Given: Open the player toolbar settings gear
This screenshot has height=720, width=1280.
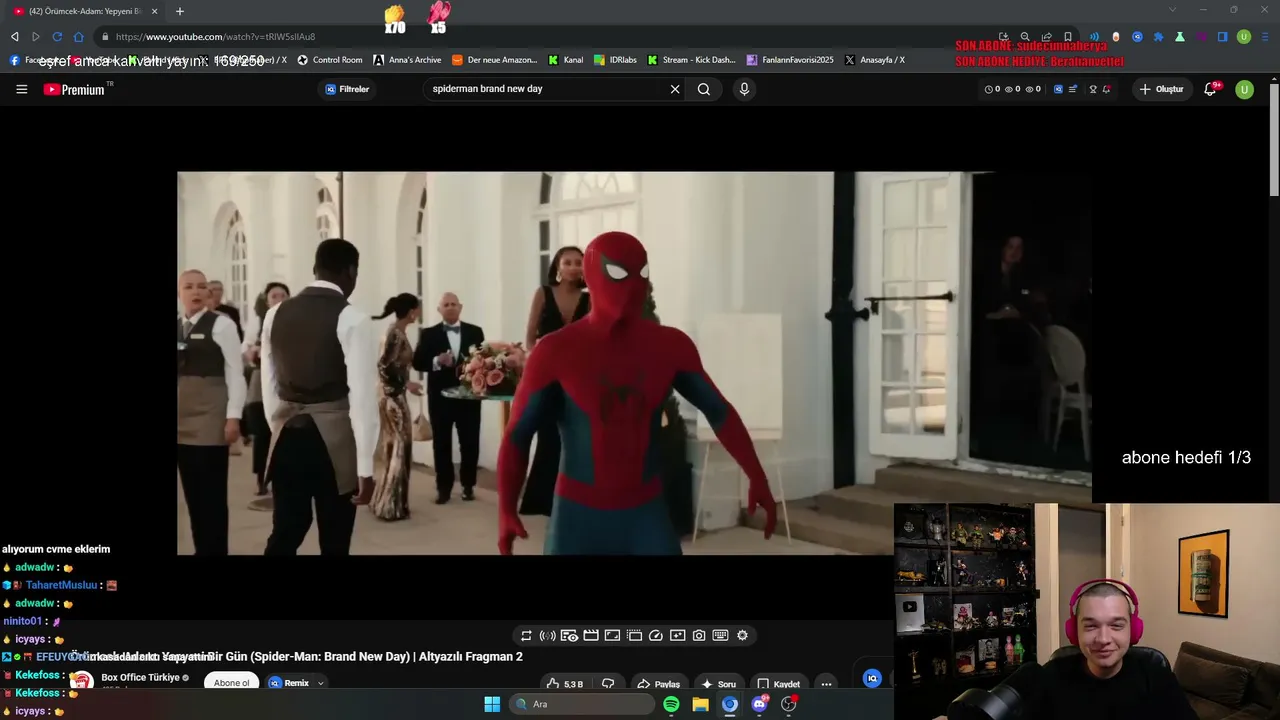Looking at the screenshot, I should [742, 635].
